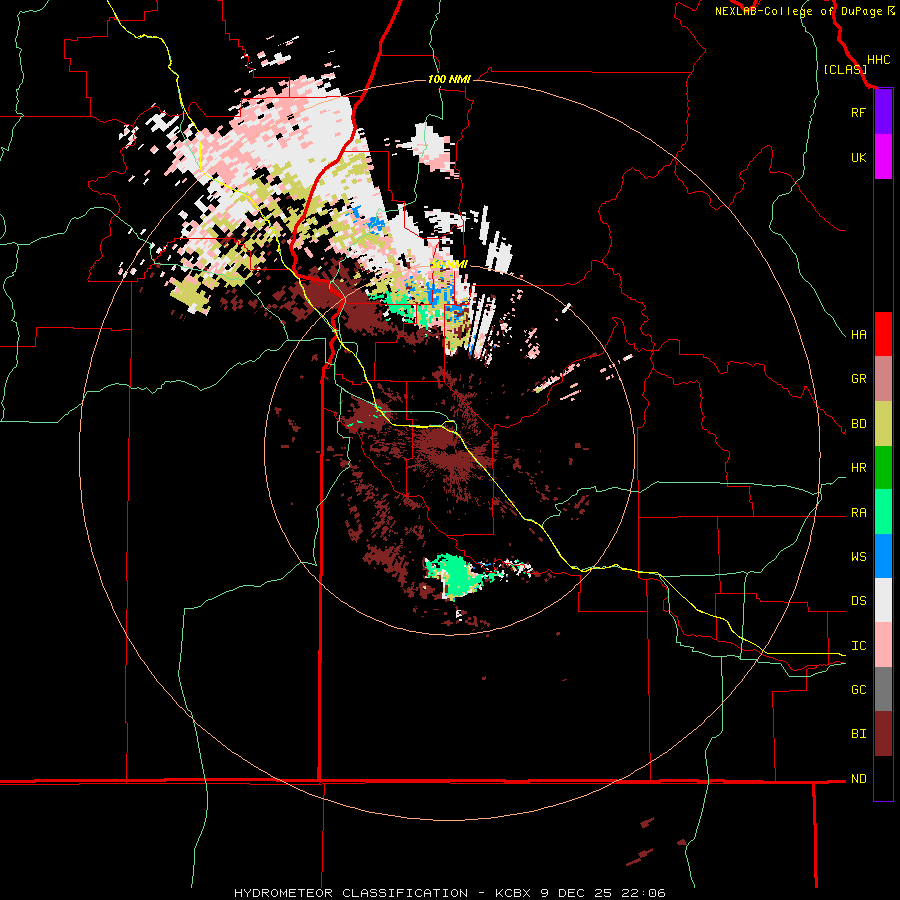Click the BI legend label text
The height and width of the screenshot is (900, 900).
click(858, 734)
